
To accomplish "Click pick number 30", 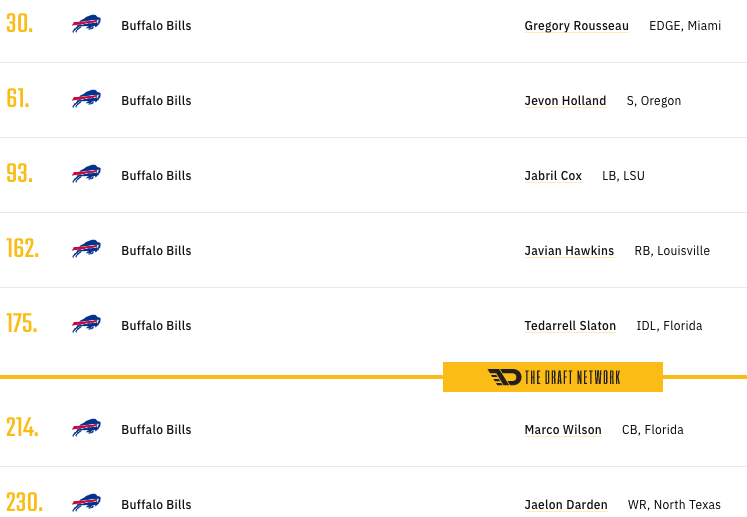I will tap(20, 23).
